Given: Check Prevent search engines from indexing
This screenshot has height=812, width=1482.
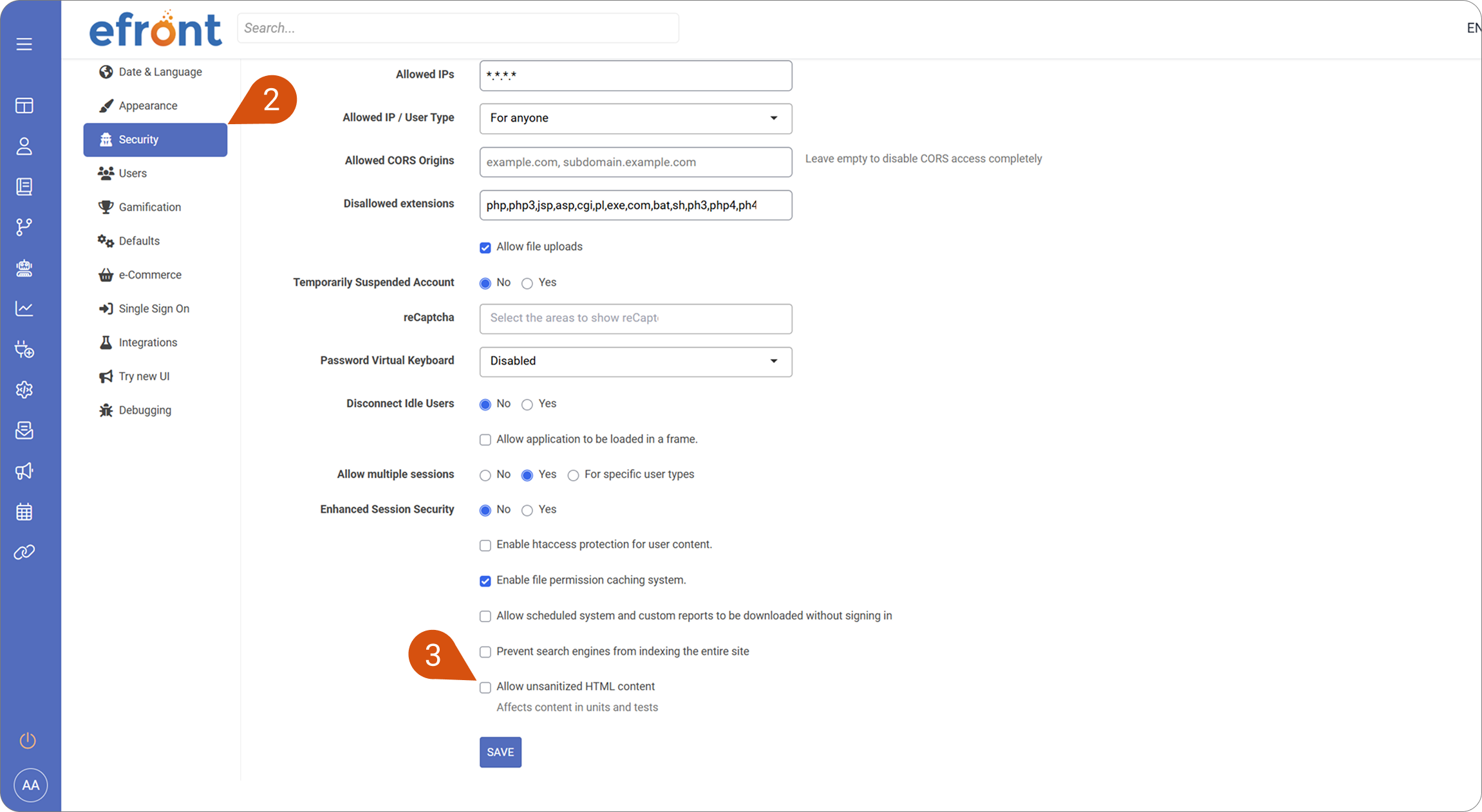Looking at the screenshot, I should pos(485,652).
